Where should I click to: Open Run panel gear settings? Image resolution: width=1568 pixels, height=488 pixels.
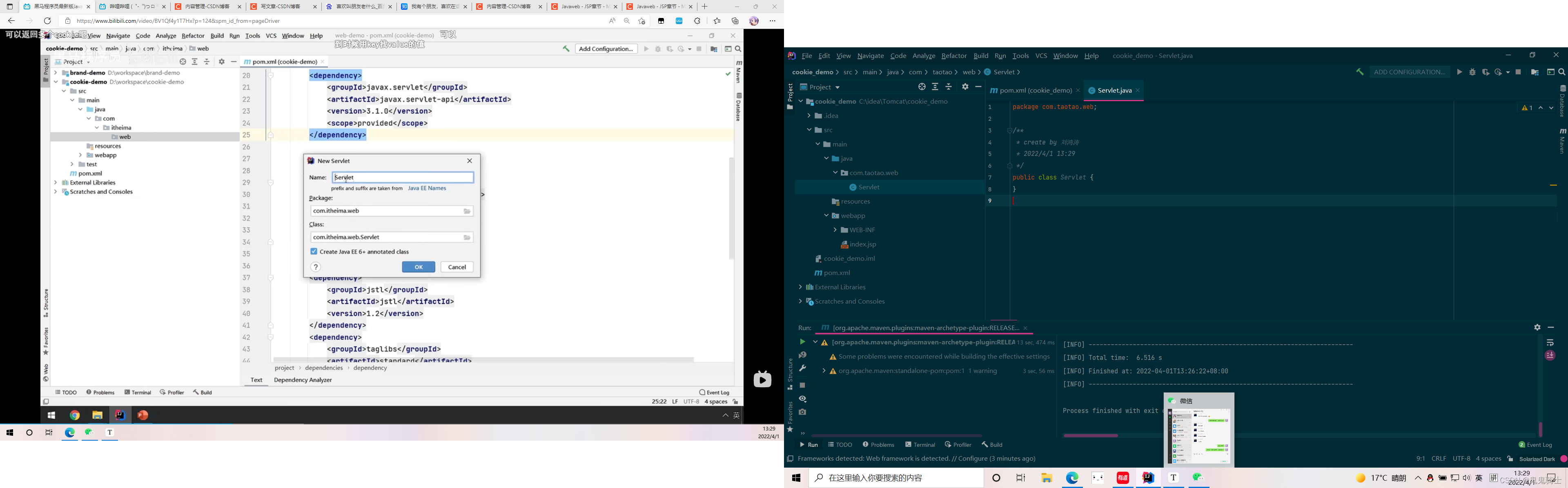tap(1537, 327)
